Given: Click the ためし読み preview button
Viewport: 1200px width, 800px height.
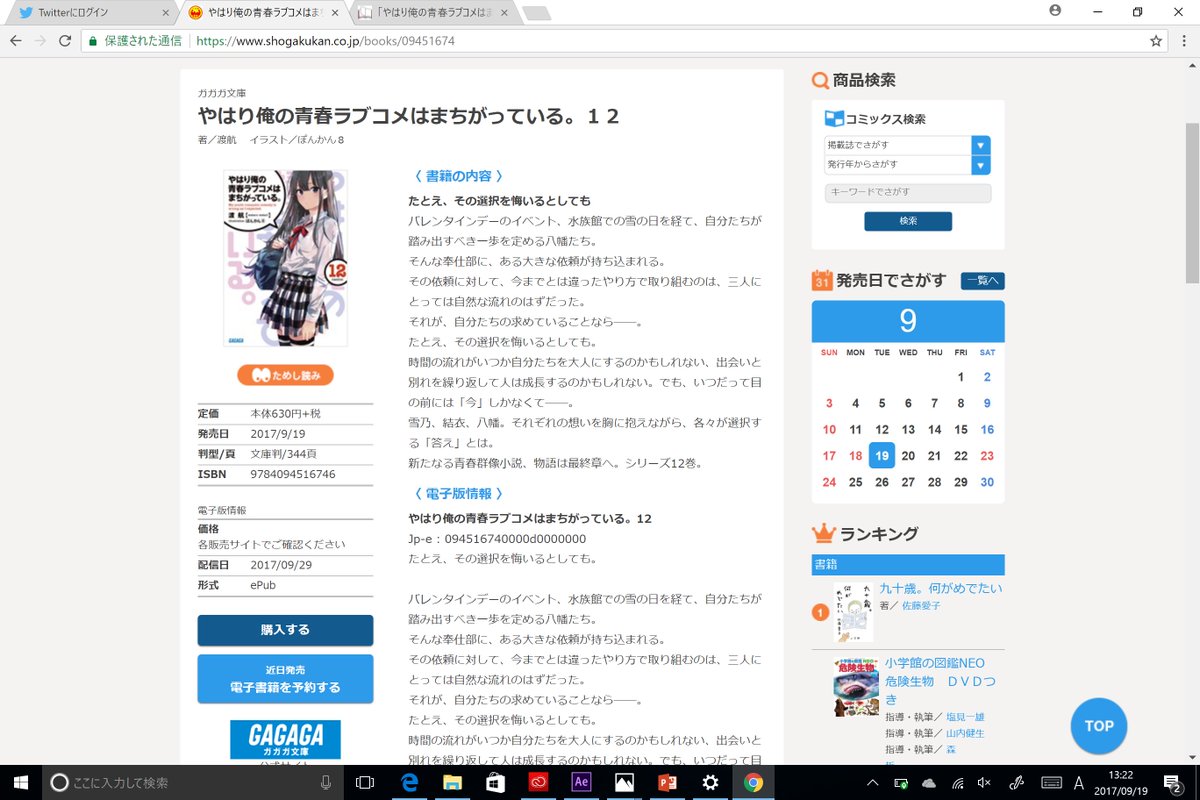Looking at the screenshot, I should click(x=285, y=375).
